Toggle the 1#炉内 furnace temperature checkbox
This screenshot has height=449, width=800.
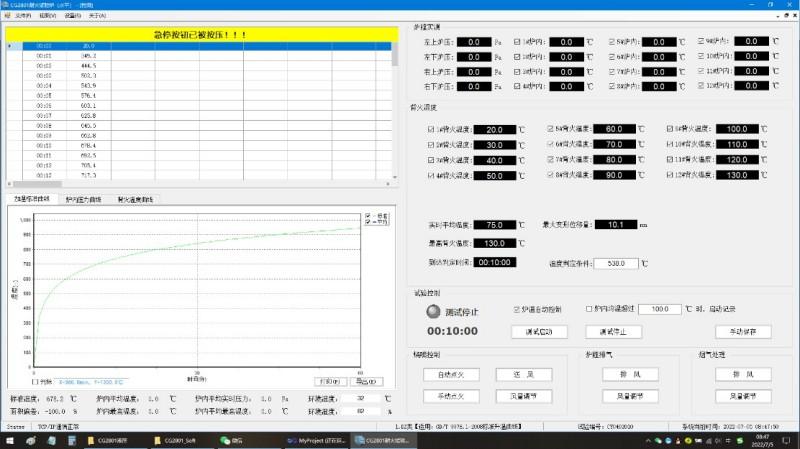pyautogui.click(x=517, y=42)
